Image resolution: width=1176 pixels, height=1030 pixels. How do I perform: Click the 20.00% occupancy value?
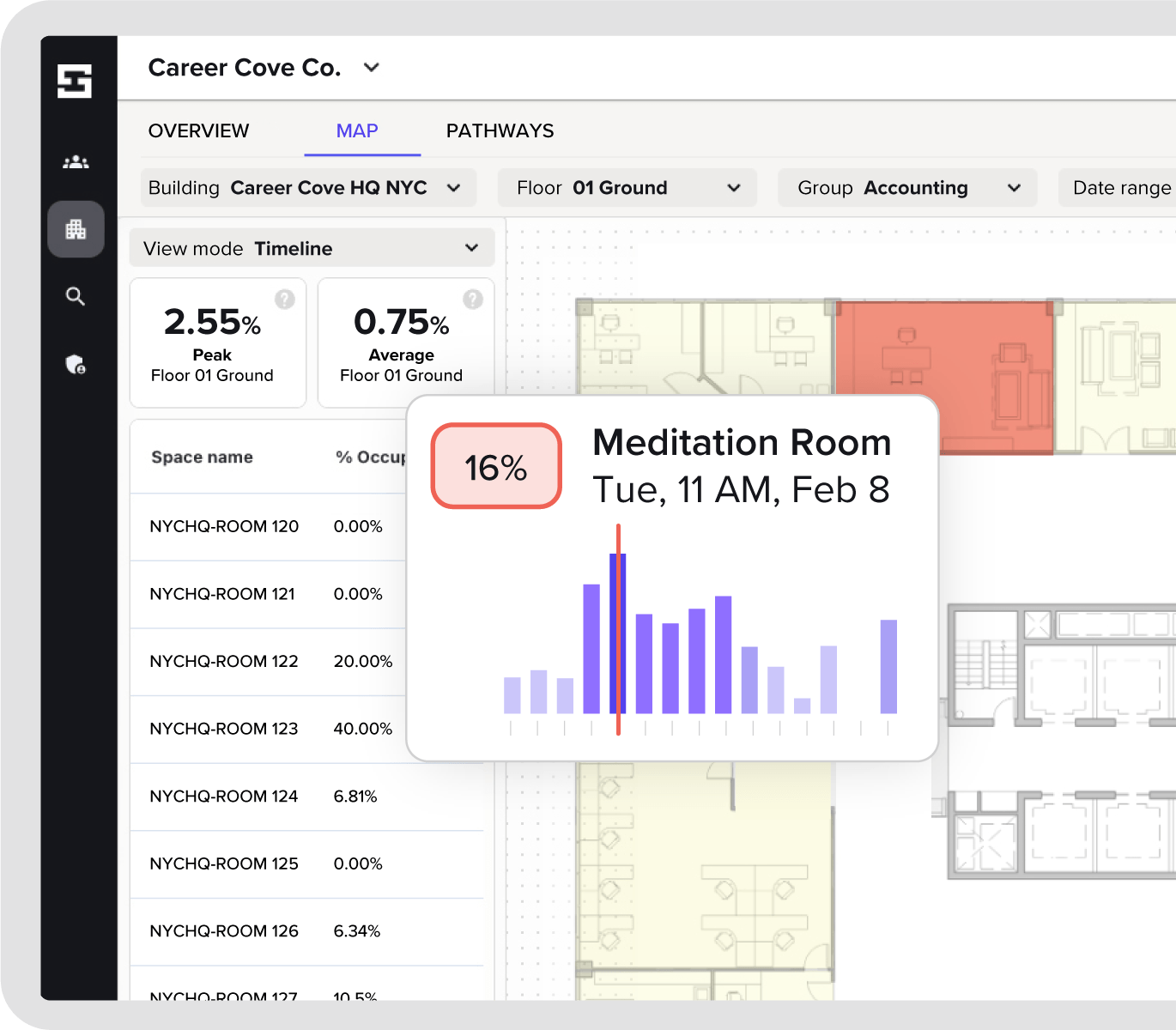pos(363,662)
